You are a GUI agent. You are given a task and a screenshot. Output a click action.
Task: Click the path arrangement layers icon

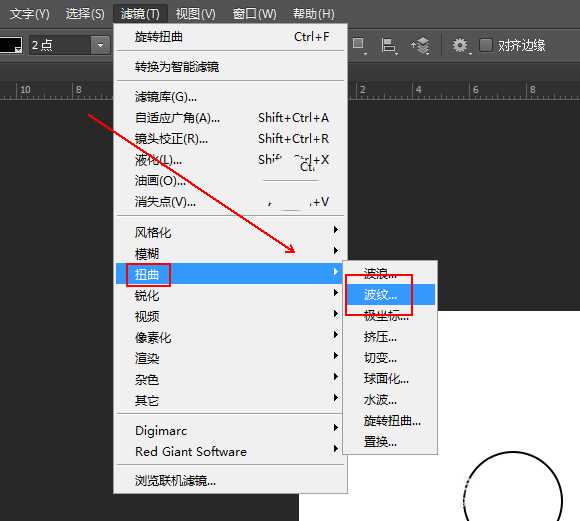tap(421, 46)
